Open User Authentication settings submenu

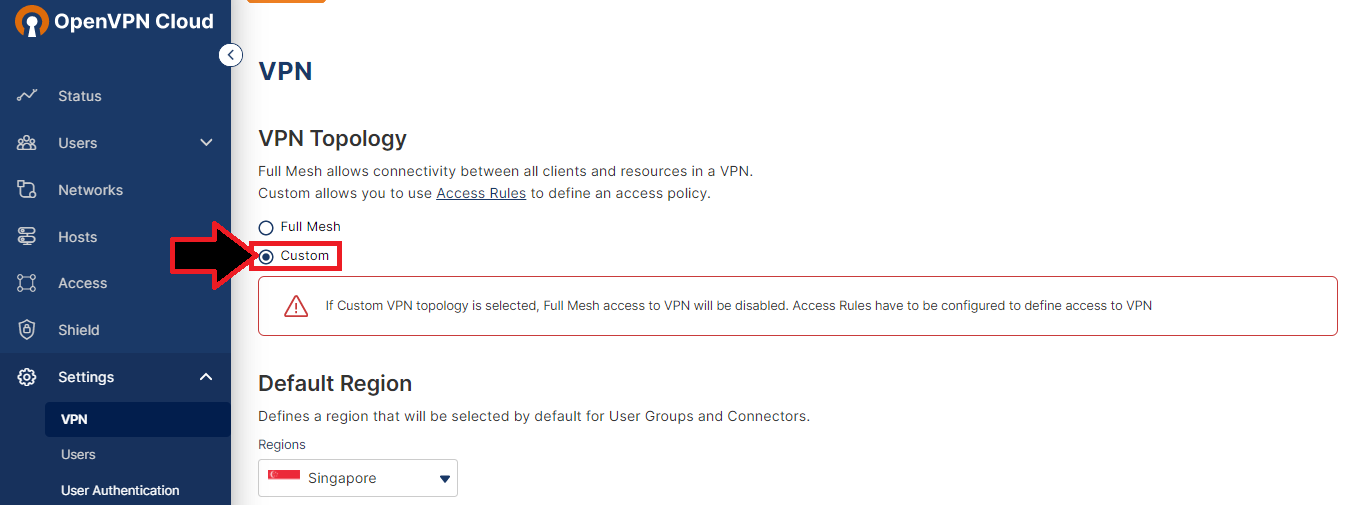tap(120, 491)
